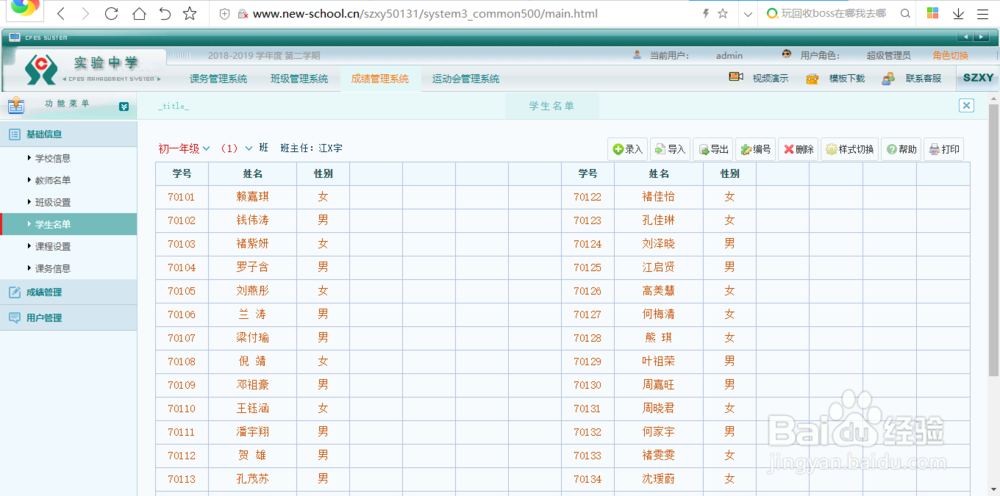
Task: Click the undo/restore tab icon
Action: click(165, 13)
